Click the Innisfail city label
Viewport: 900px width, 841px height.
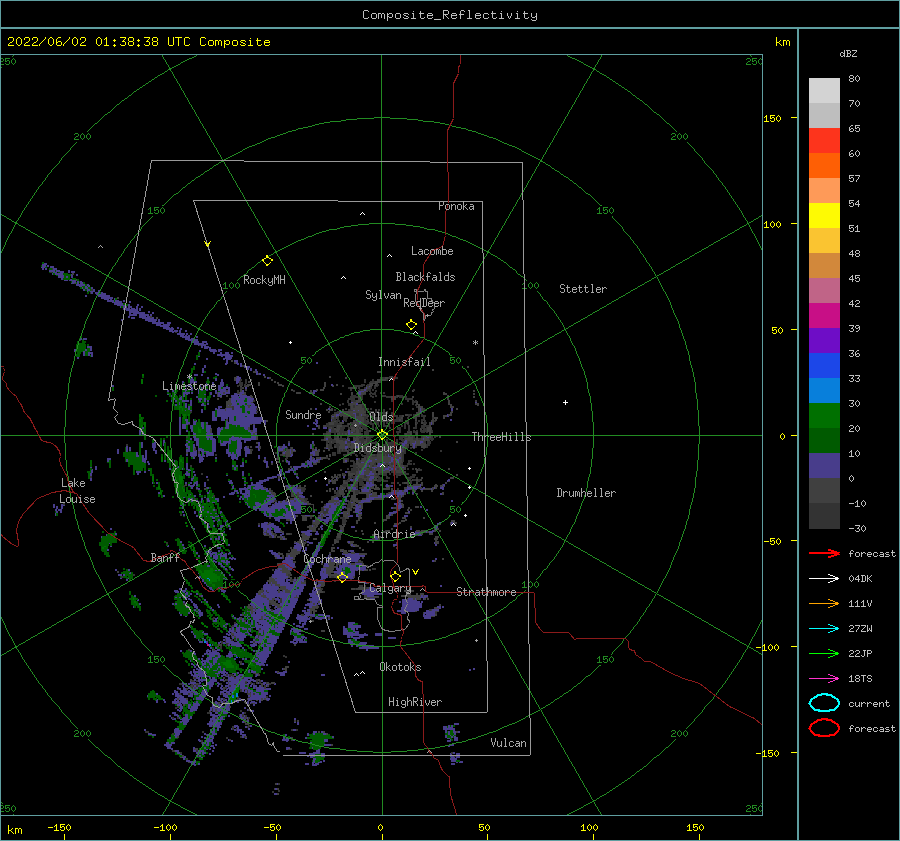point(404,362)
